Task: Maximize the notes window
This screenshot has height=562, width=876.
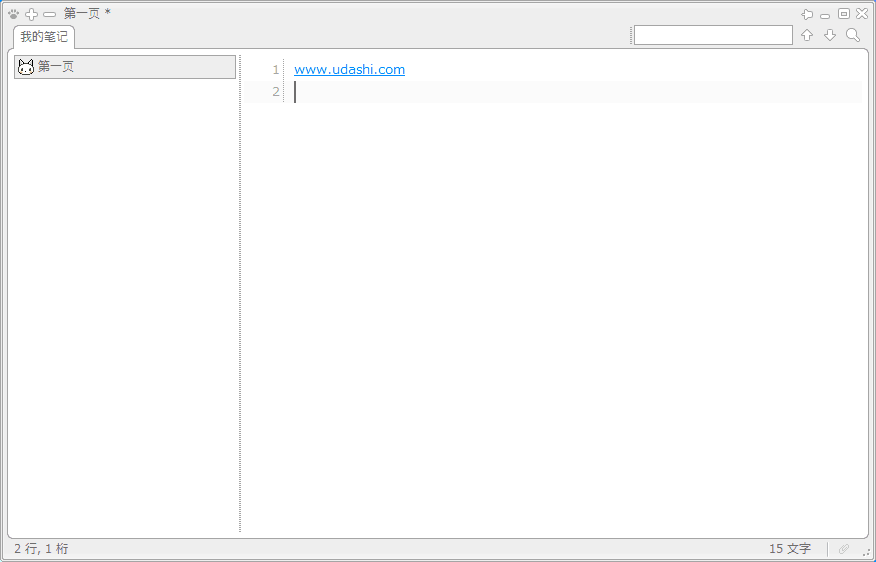Action: (843, 14)
